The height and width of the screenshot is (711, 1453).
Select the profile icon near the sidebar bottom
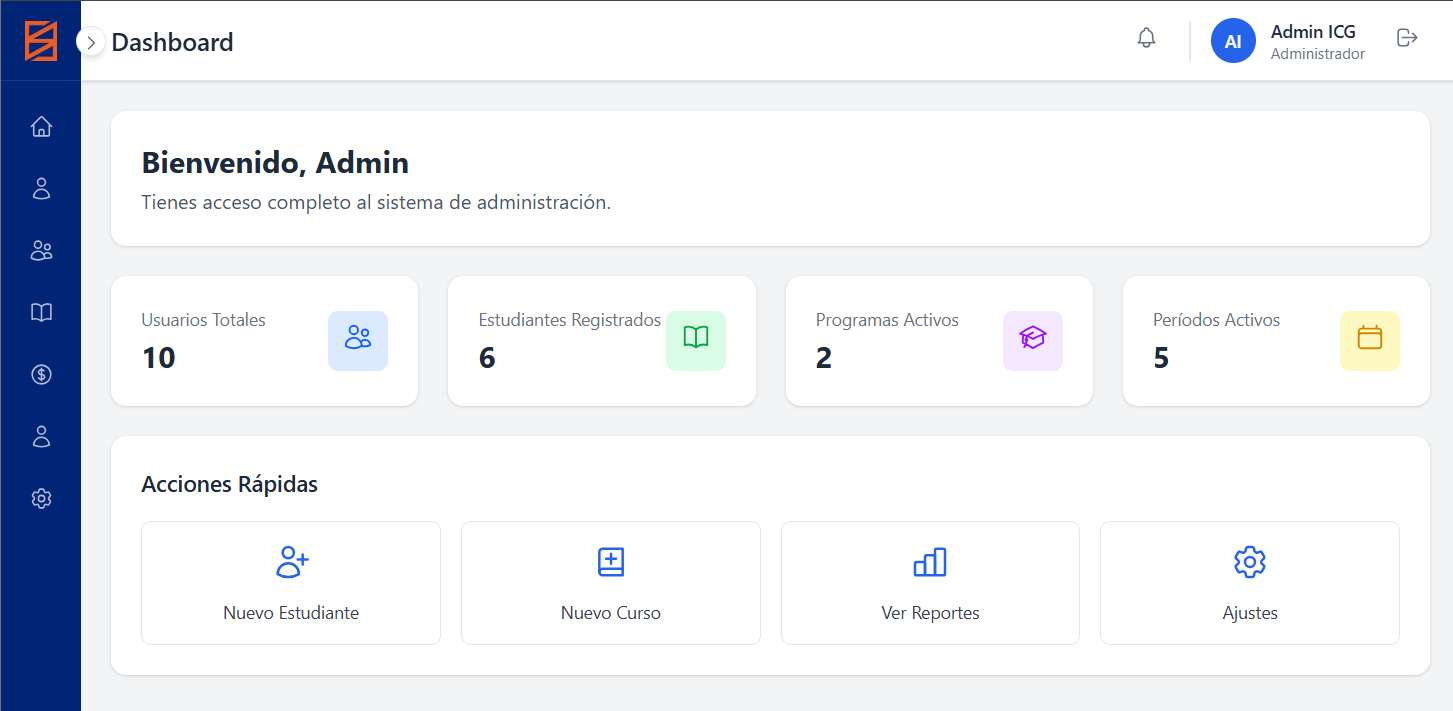coord(41,436)
